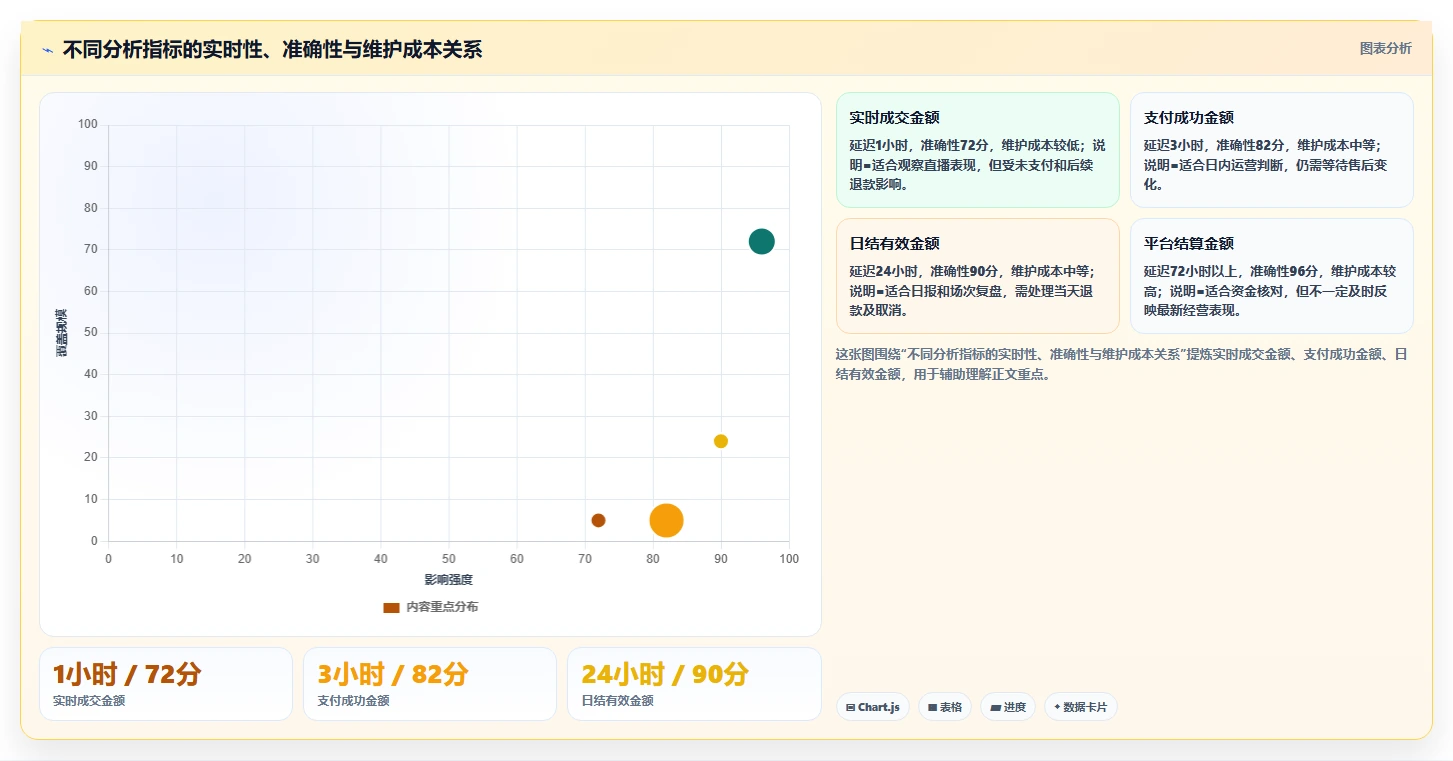Click the 实时成交金额 caption under 1小时 / 72分
Screen dimensions: 1453x761
click(89, 701)
